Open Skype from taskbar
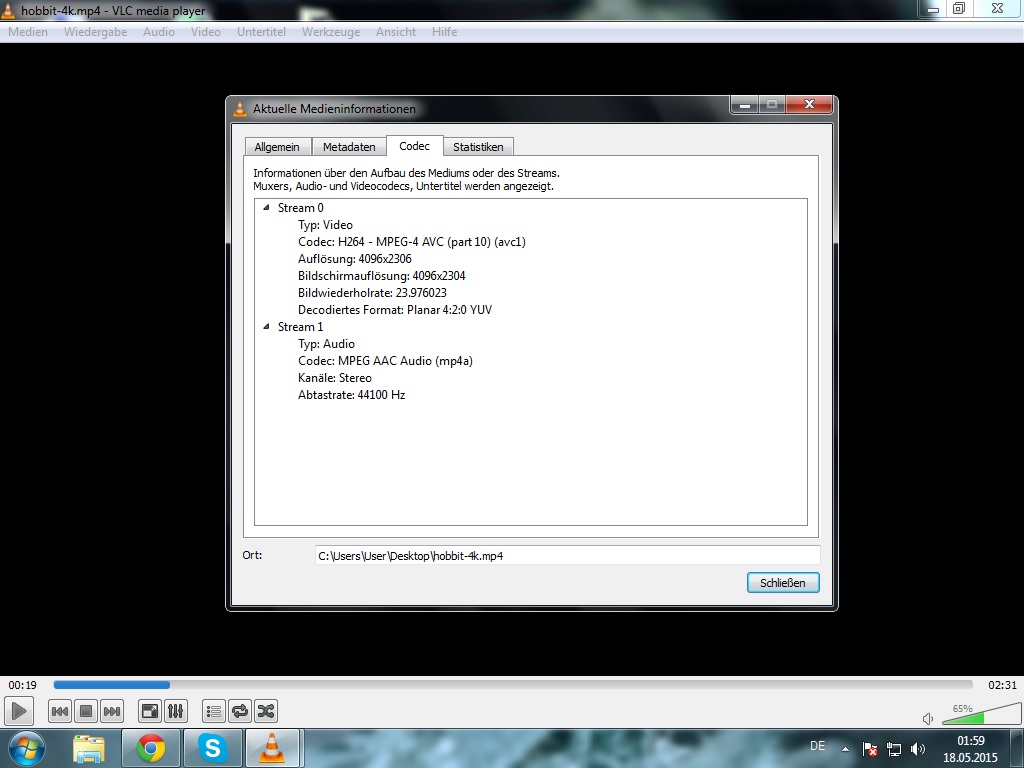 coord(212,749)
